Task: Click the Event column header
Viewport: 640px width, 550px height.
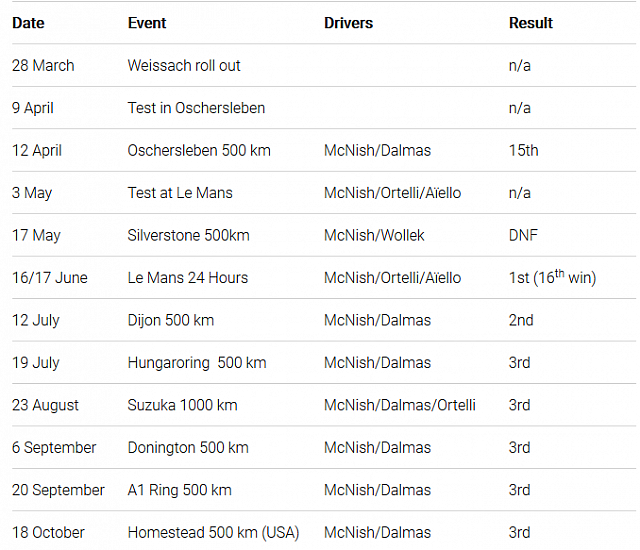Action: (147, 23)
